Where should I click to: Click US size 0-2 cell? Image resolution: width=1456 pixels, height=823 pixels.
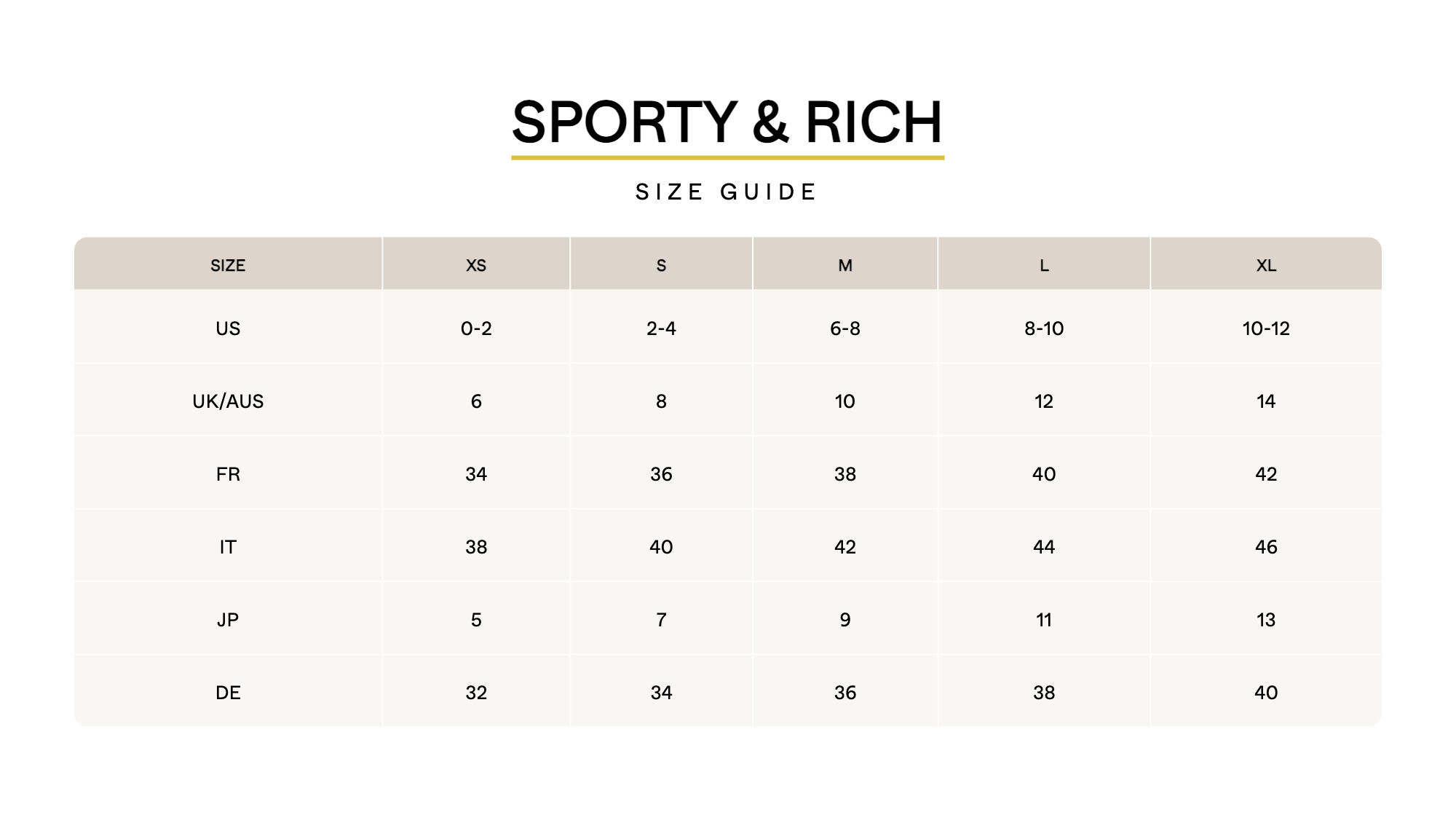pos(476,328)
